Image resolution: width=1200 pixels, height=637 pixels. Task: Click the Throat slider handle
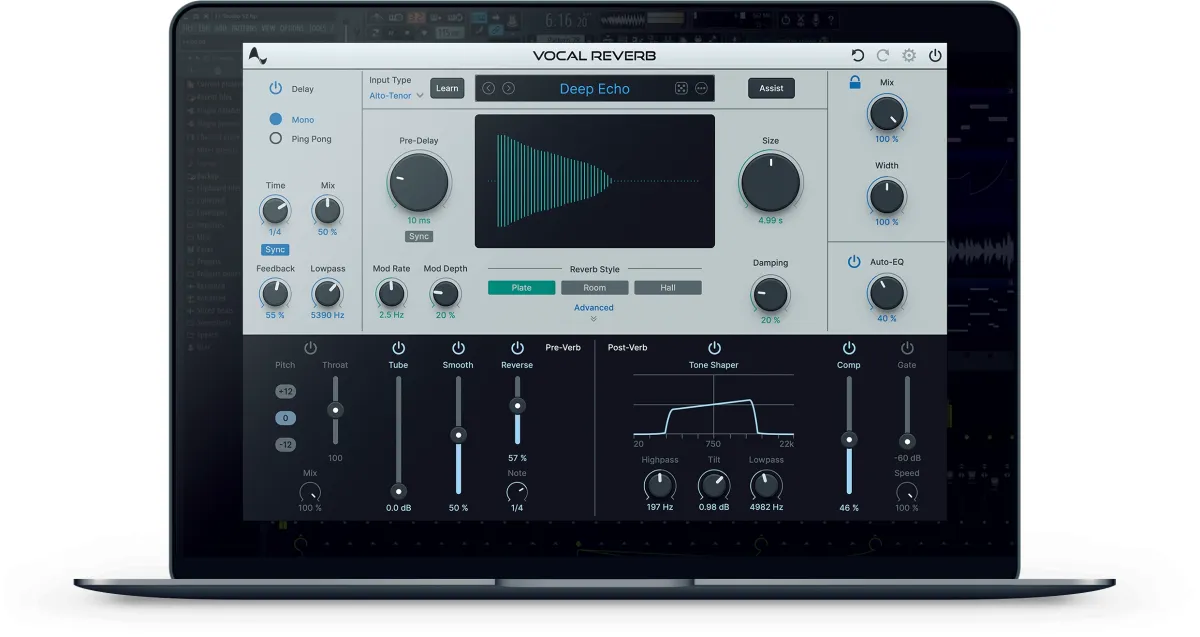click(x=336, y=409)
